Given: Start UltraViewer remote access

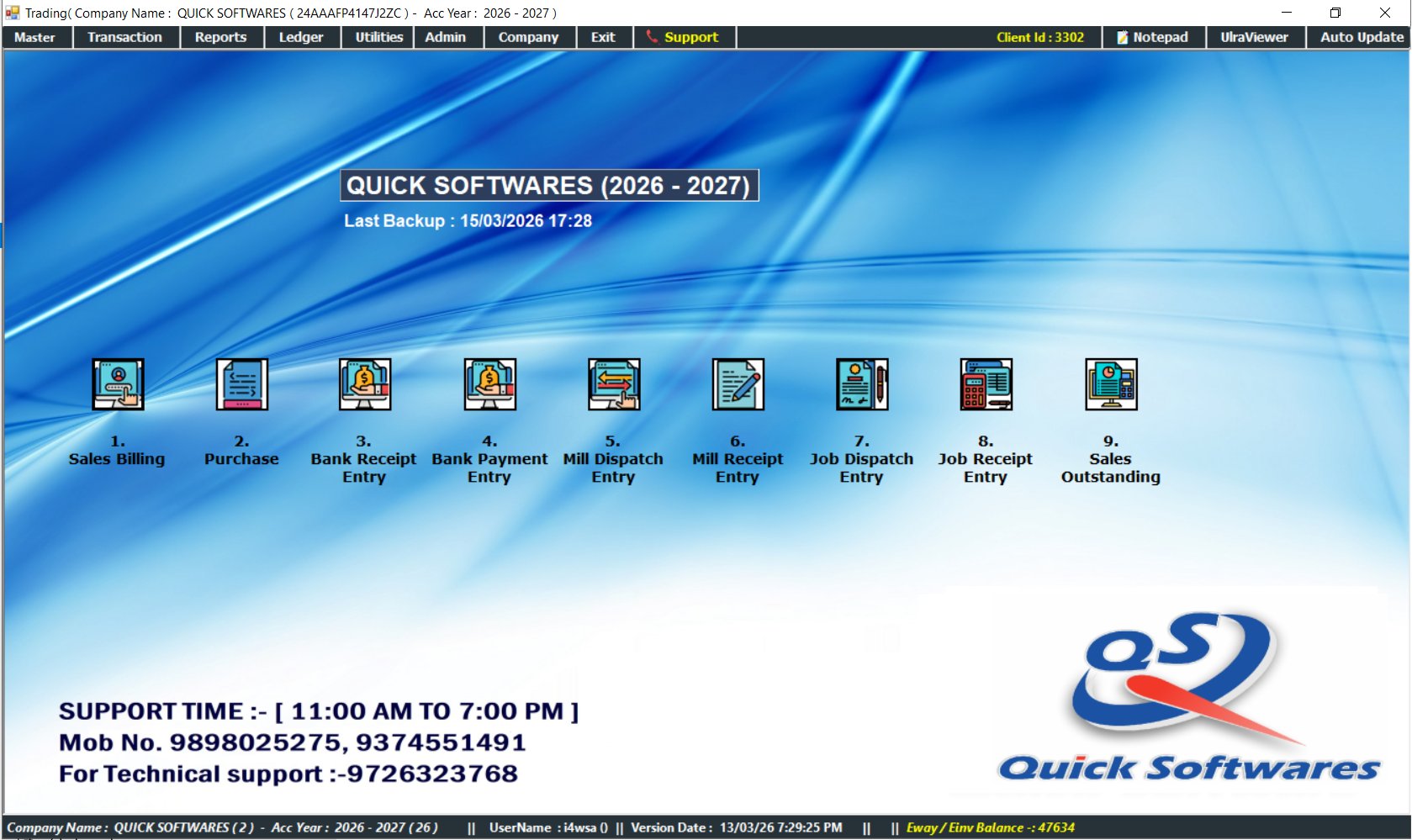Looking at the screenshot, I should (x=1255, y=37).
